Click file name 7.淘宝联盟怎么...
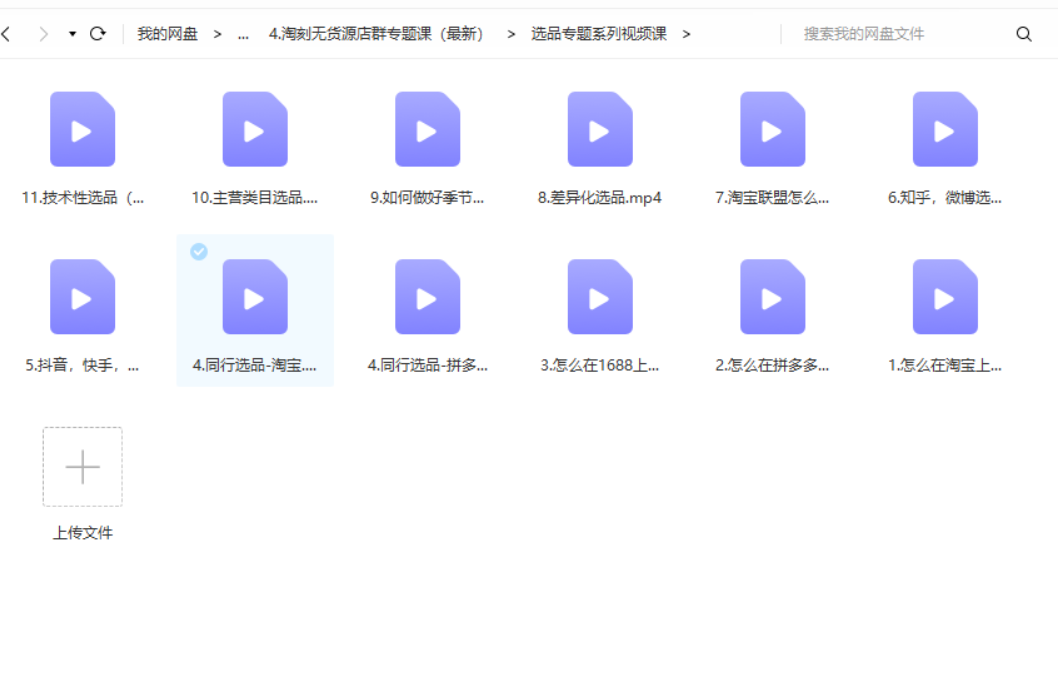The width and height of the screenshot is (1058, 687). coord(772,198)
